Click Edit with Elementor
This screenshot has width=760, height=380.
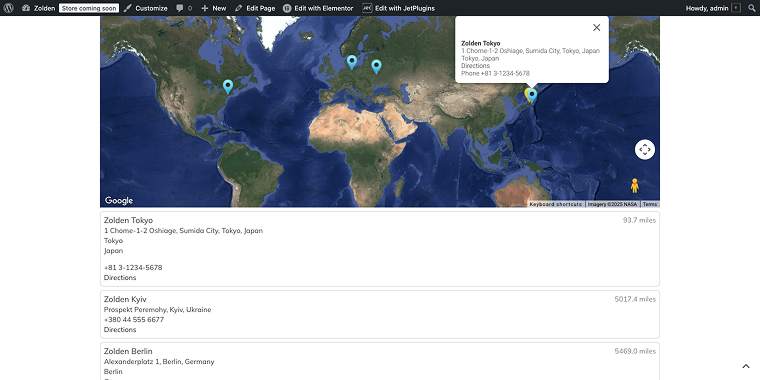click(x=318, y=8)
